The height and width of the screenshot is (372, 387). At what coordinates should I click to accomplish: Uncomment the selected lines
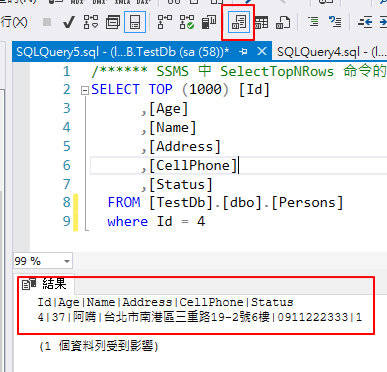335,22
